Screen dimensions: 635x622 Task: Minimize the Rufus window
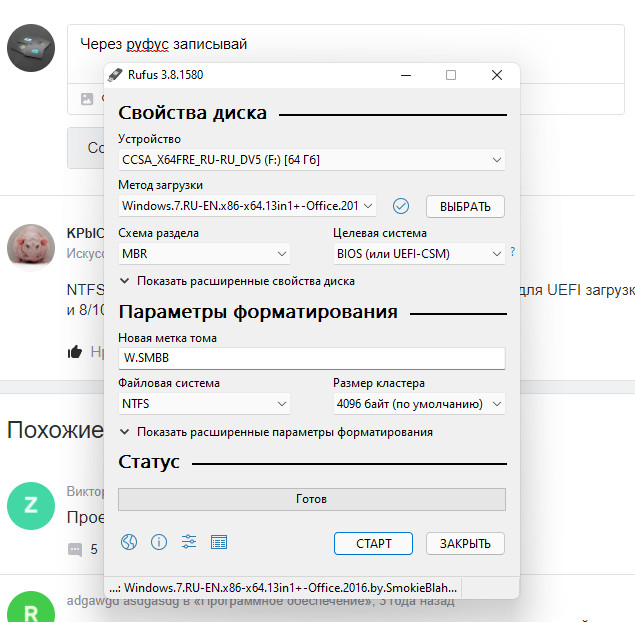pyautogui.click(x=406, y=75)
